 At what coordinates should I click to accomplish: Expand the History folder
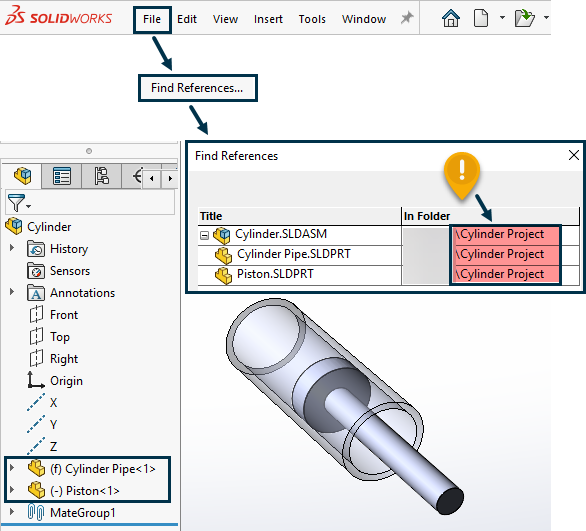(x=12, y=248)
